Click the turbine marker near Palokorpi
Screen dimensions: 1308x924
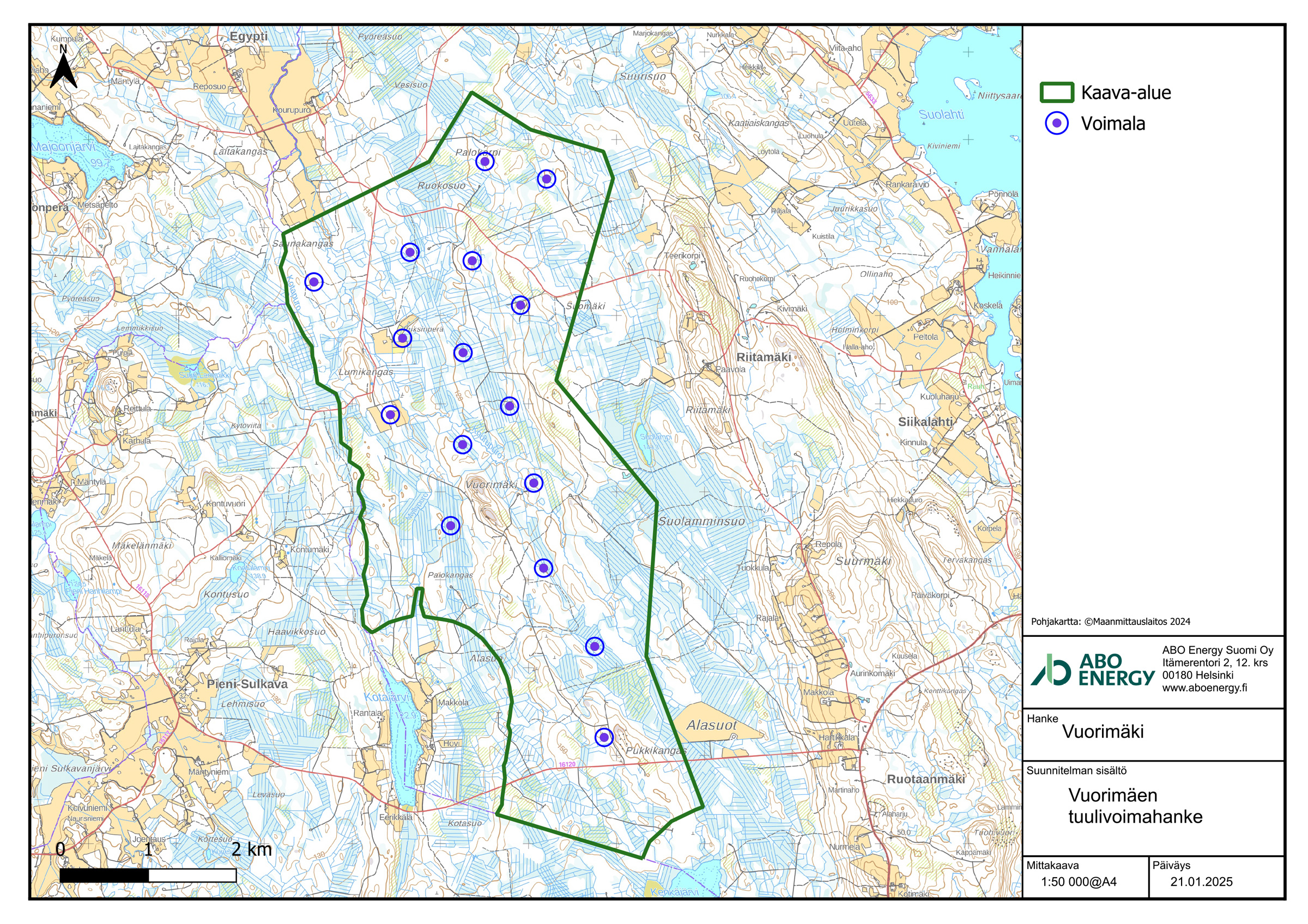coord(485,162)
